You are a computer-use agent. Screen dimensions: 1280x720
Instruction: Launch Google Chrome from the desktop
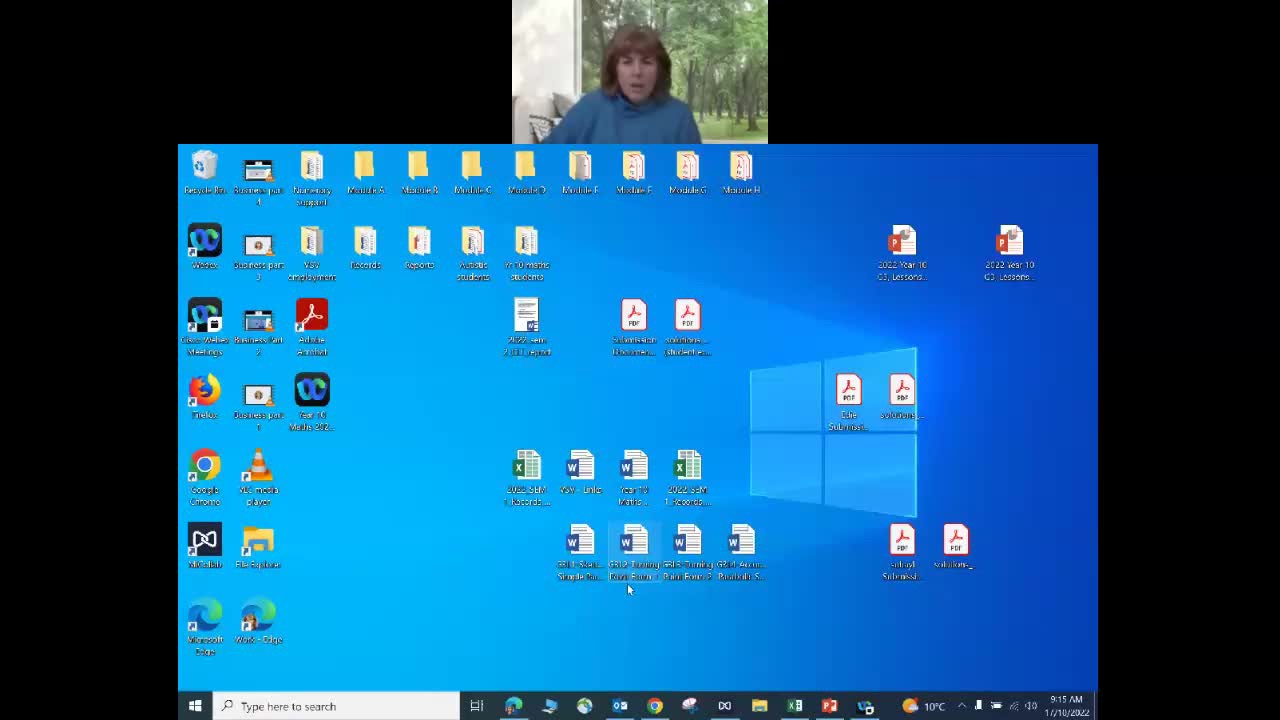pyautogui.click(x=204, y=467)
